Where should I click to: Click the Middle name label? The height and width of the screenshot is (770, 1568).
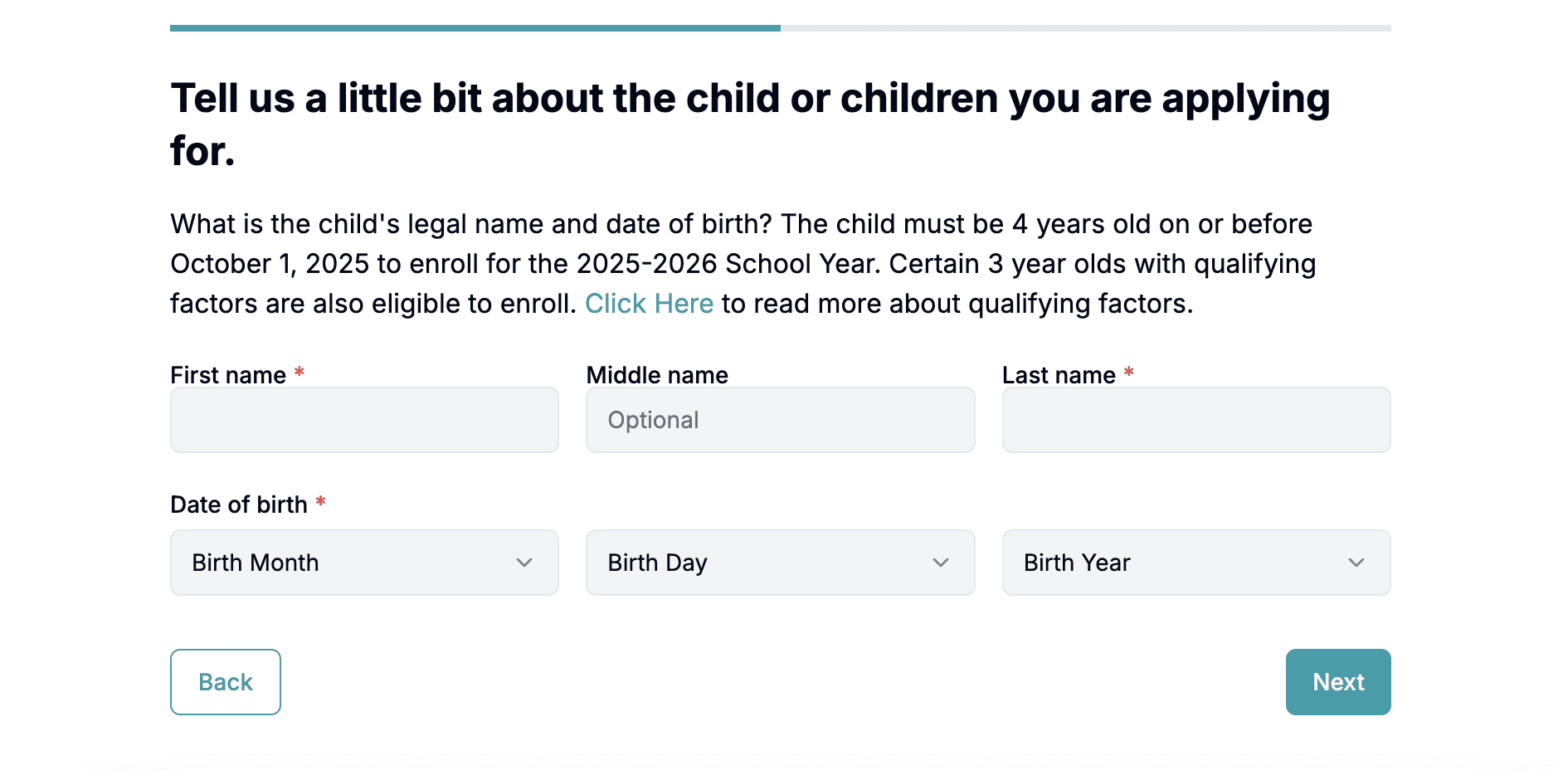point(657,375)
